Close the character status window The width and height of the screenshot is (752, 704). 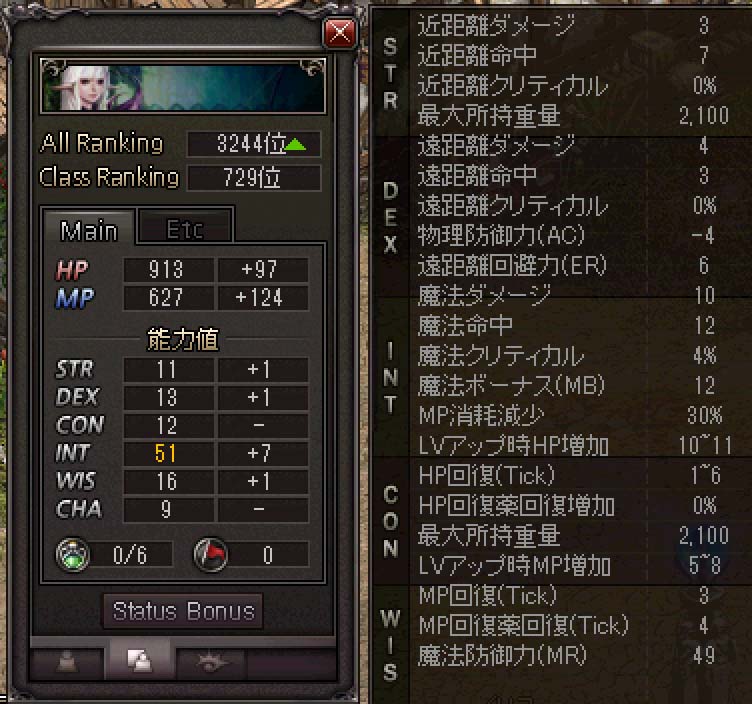(340, 33)
